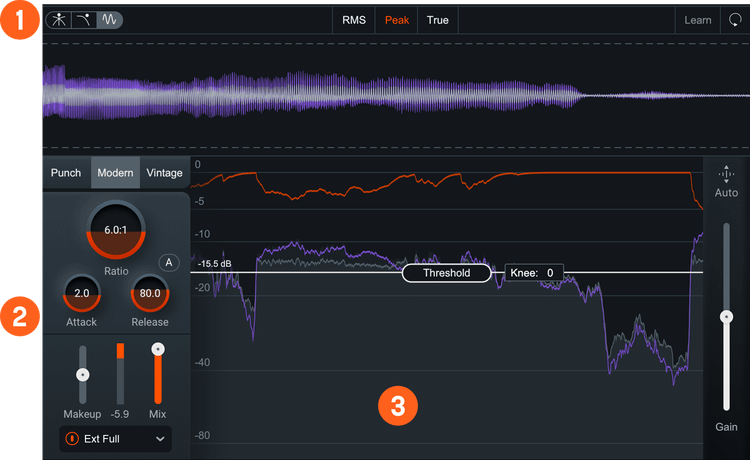Click the Mix slider handle
750x460 pixels.
(158, 350)
